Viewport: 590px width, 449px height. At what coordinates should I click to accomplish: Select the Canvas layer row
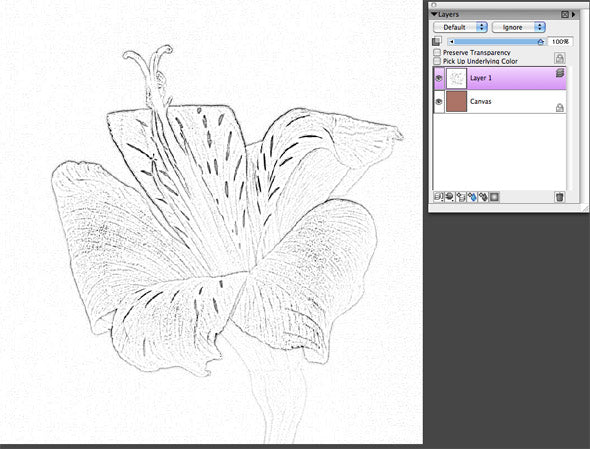(x=500, y=102)
